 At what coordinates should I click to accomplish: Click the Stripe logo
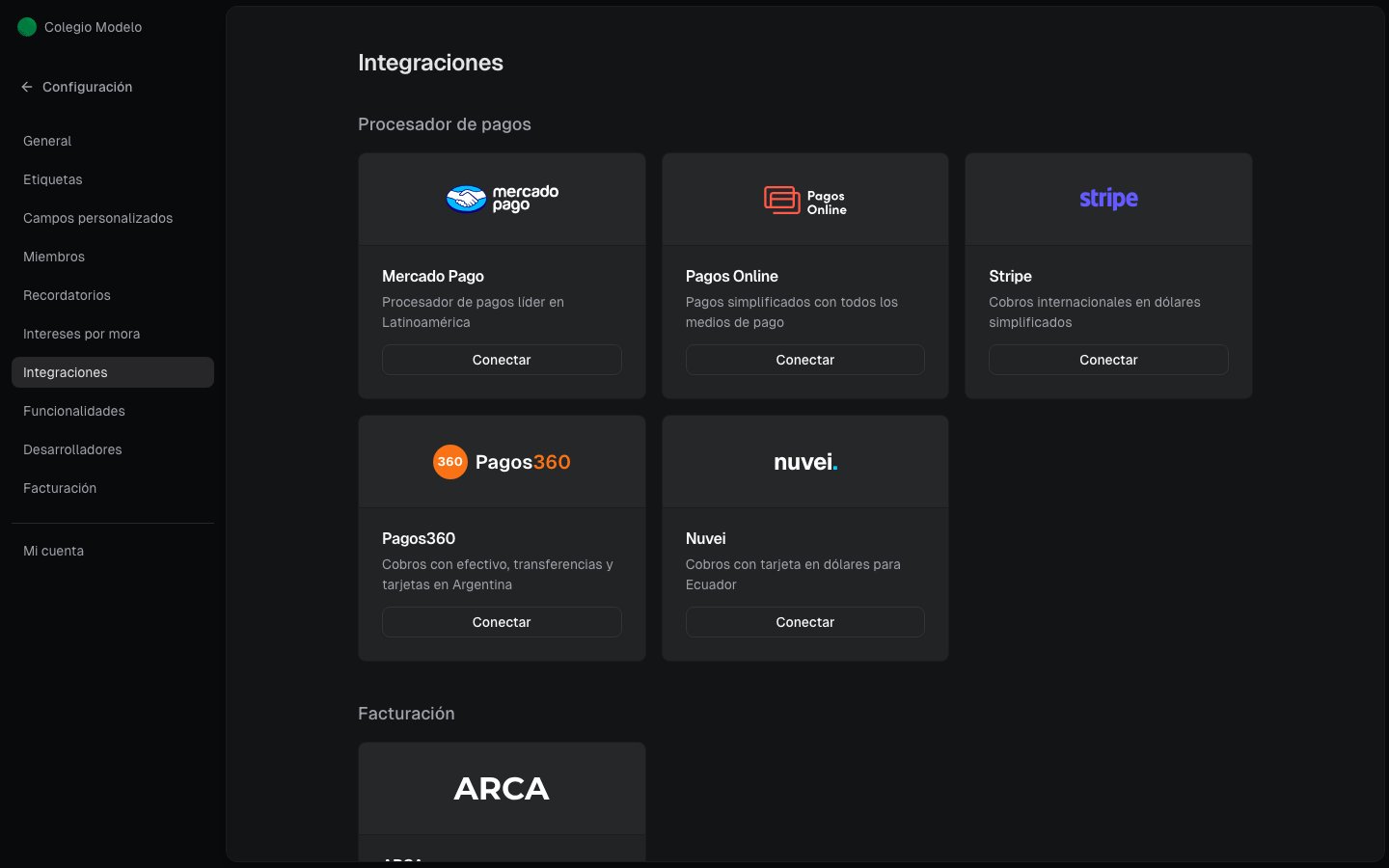[x=1108, y=199]
